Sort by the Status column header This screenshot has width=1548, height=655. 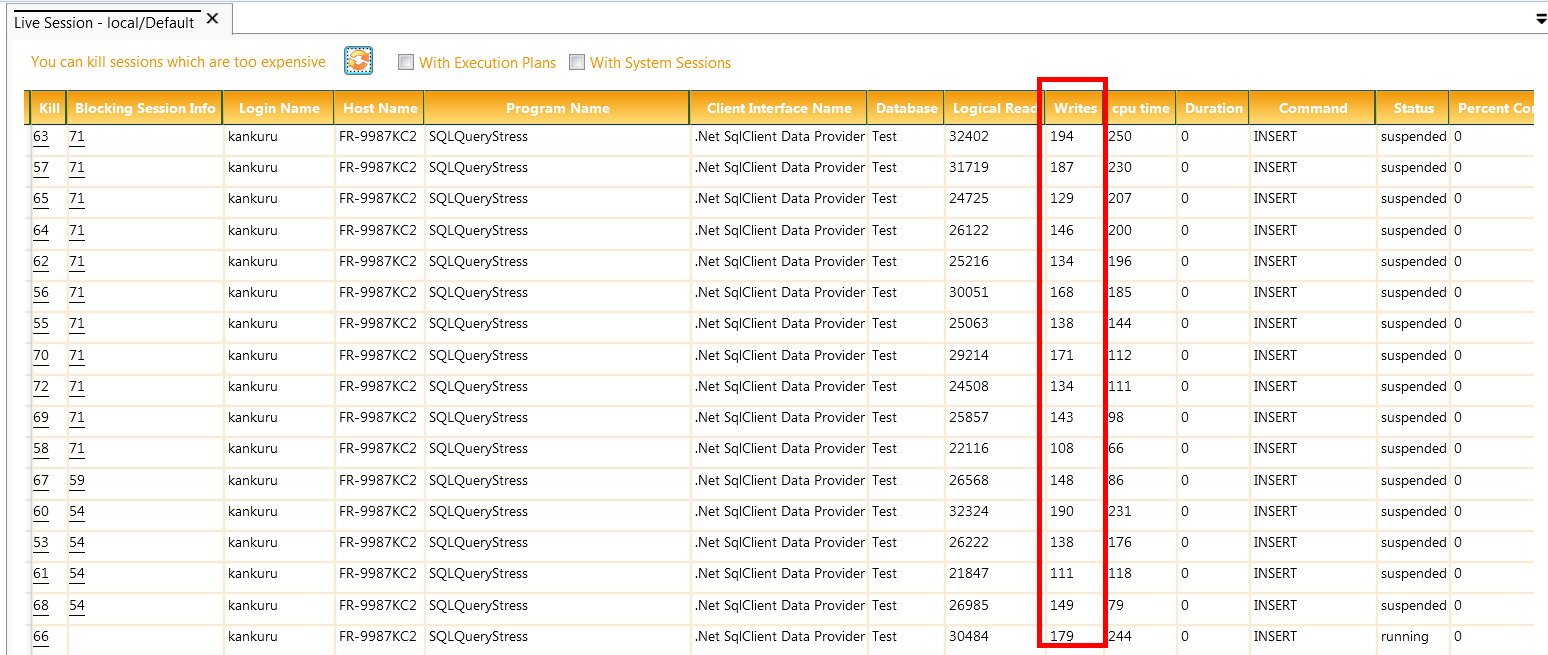[x=1413, y=108]
